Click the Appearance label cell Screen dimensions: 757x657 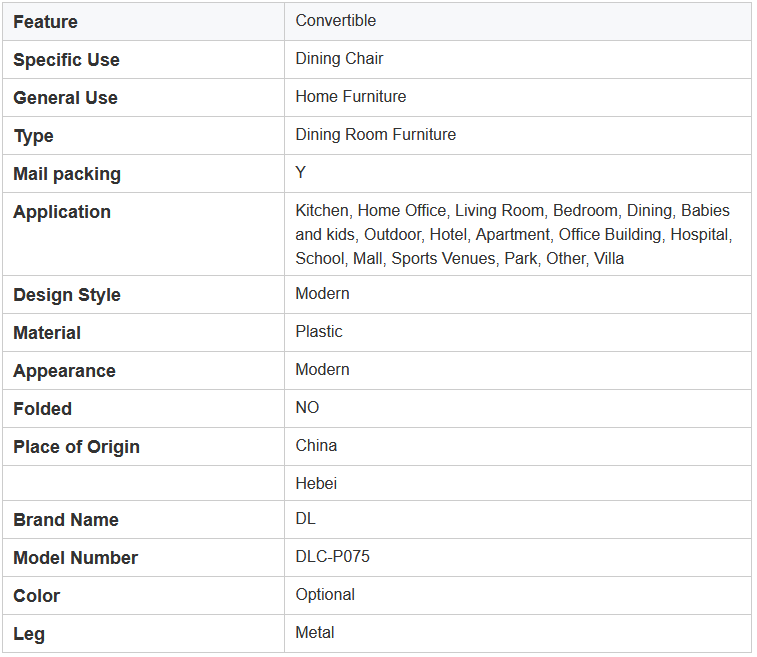(143, 371)
